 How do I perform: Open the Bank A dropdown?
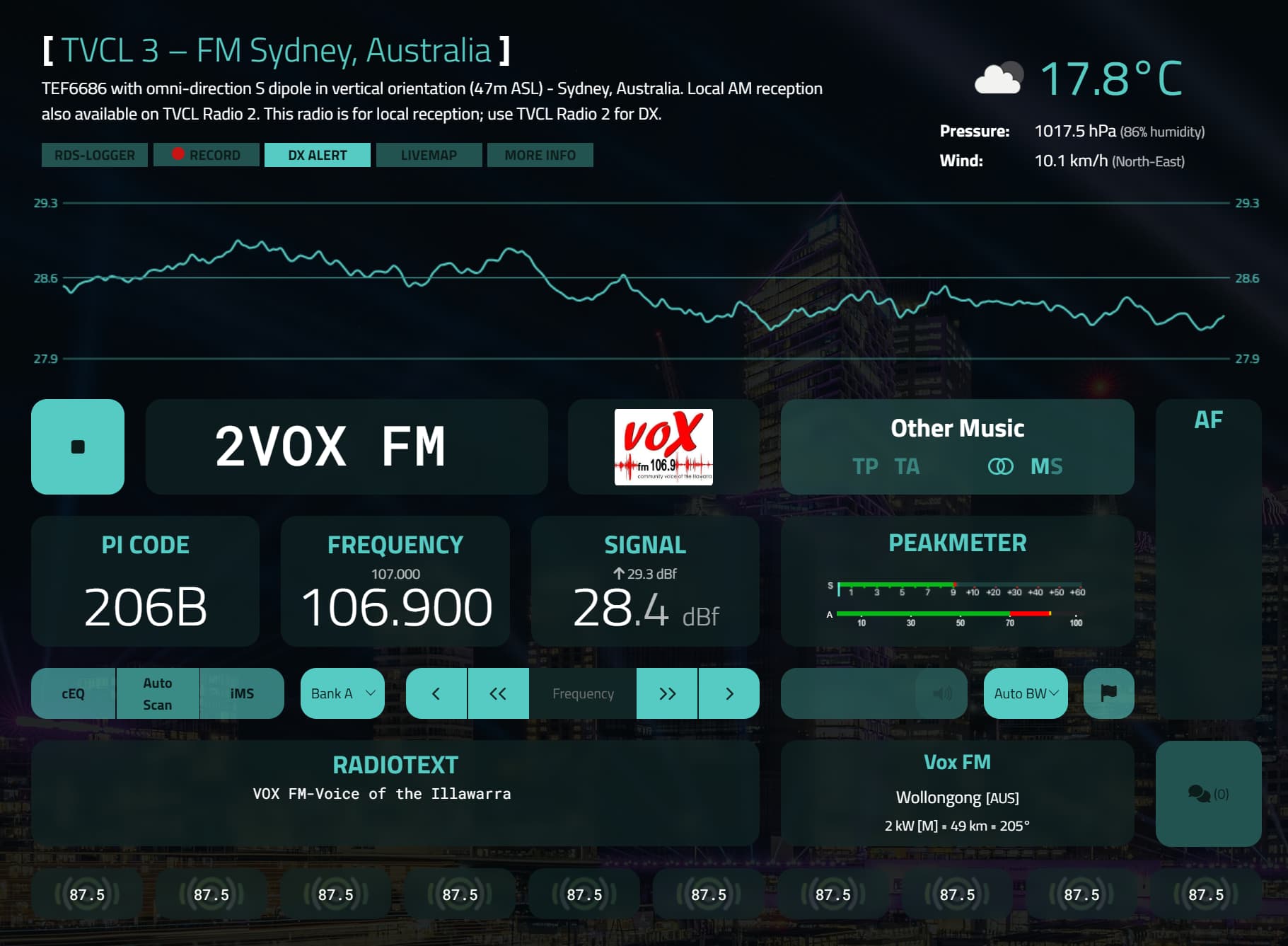(342, 693)
